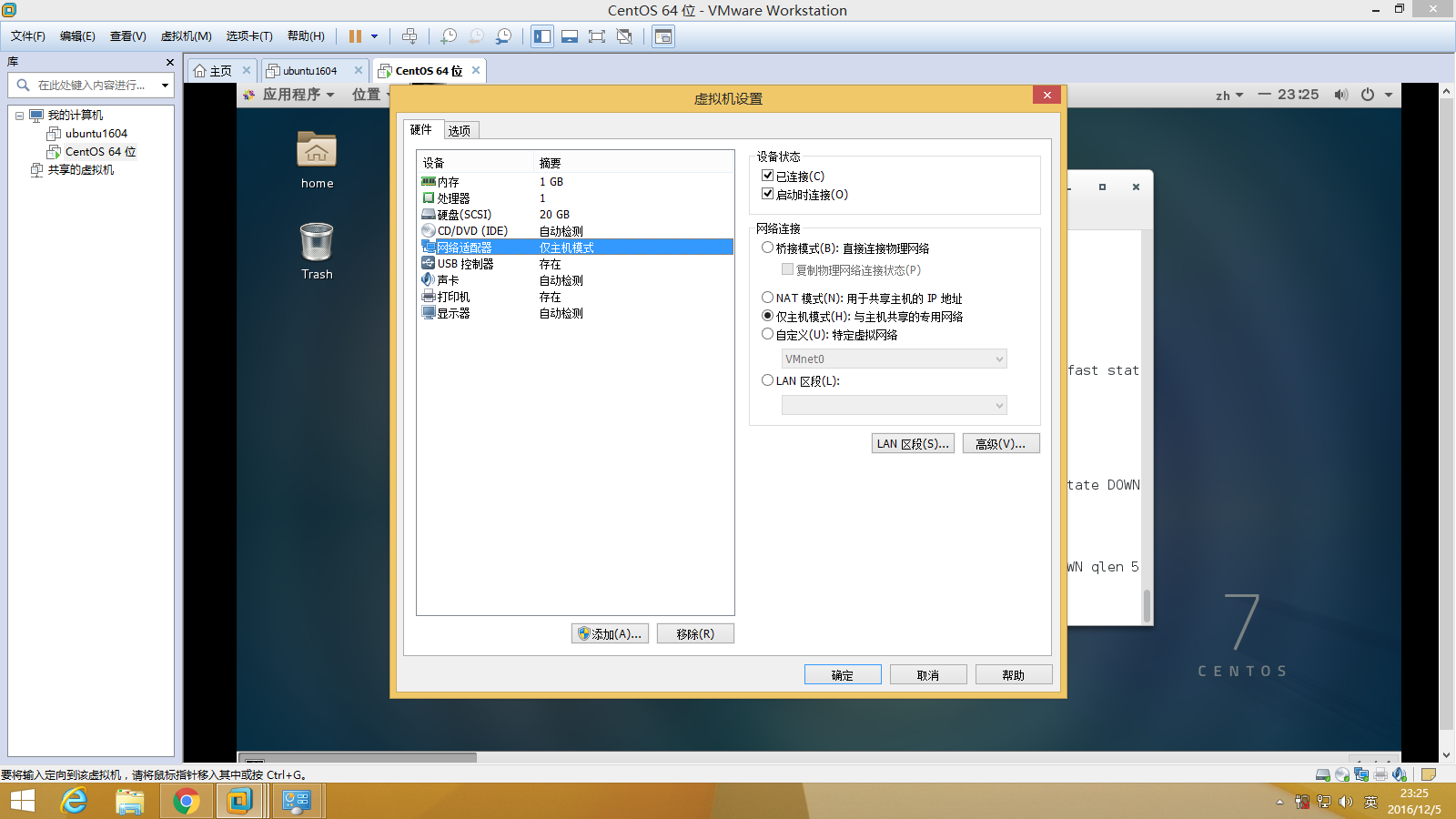The width and height of the screenshot is (1456, 819).
Task: Show the virtual machine thumbnail bar
Action: [570, 36]
